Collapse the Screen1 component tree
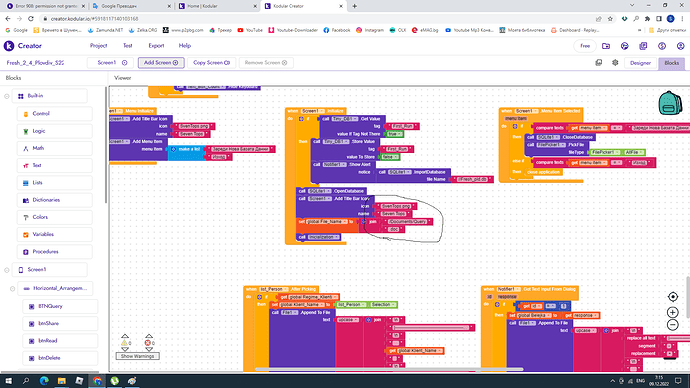The height and width of the screenshot is (388, 690). tap(7, 270)
